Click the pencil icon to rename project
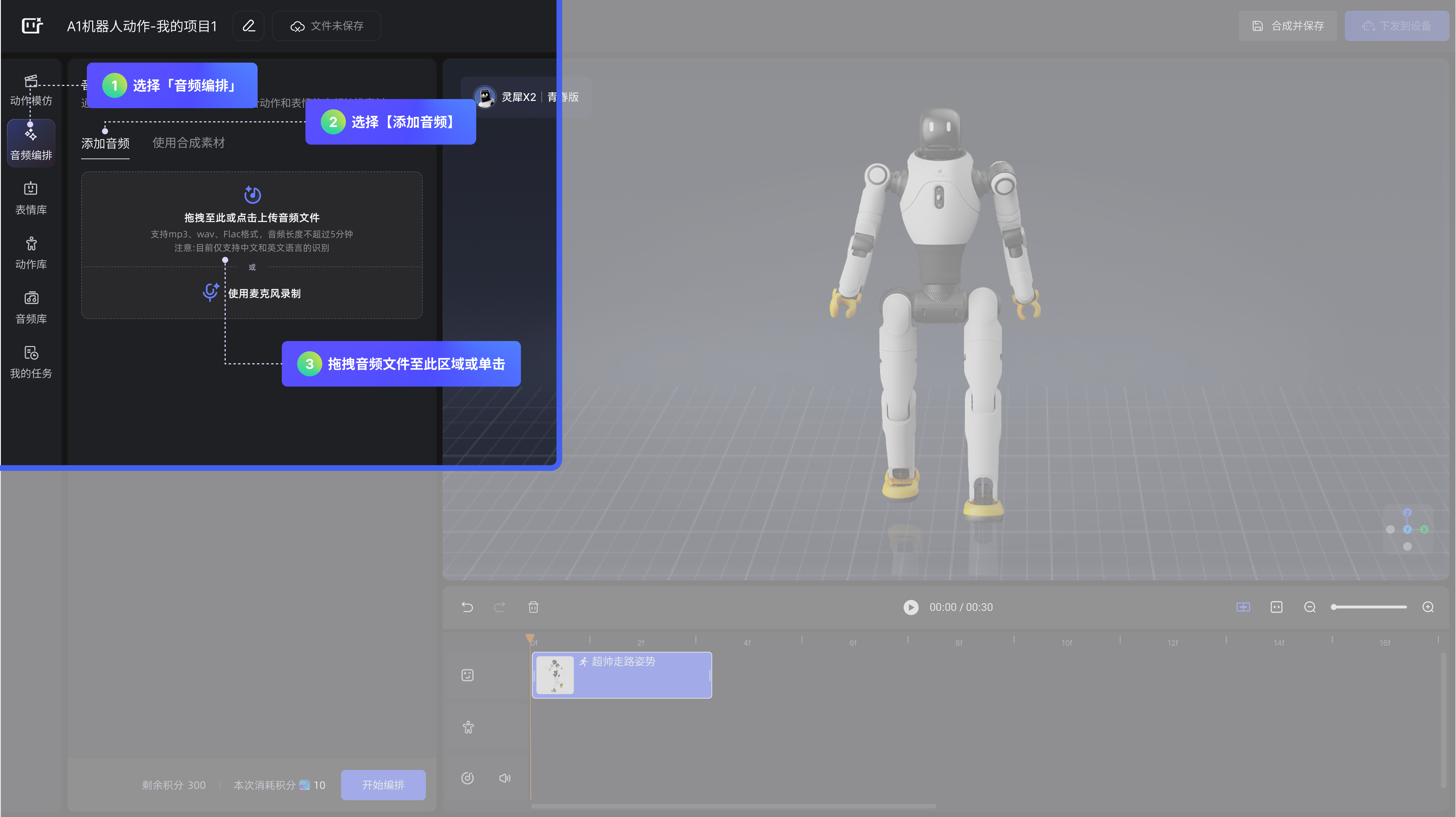The width and height of the screenshot is (1456, 817). pos(249,26)
